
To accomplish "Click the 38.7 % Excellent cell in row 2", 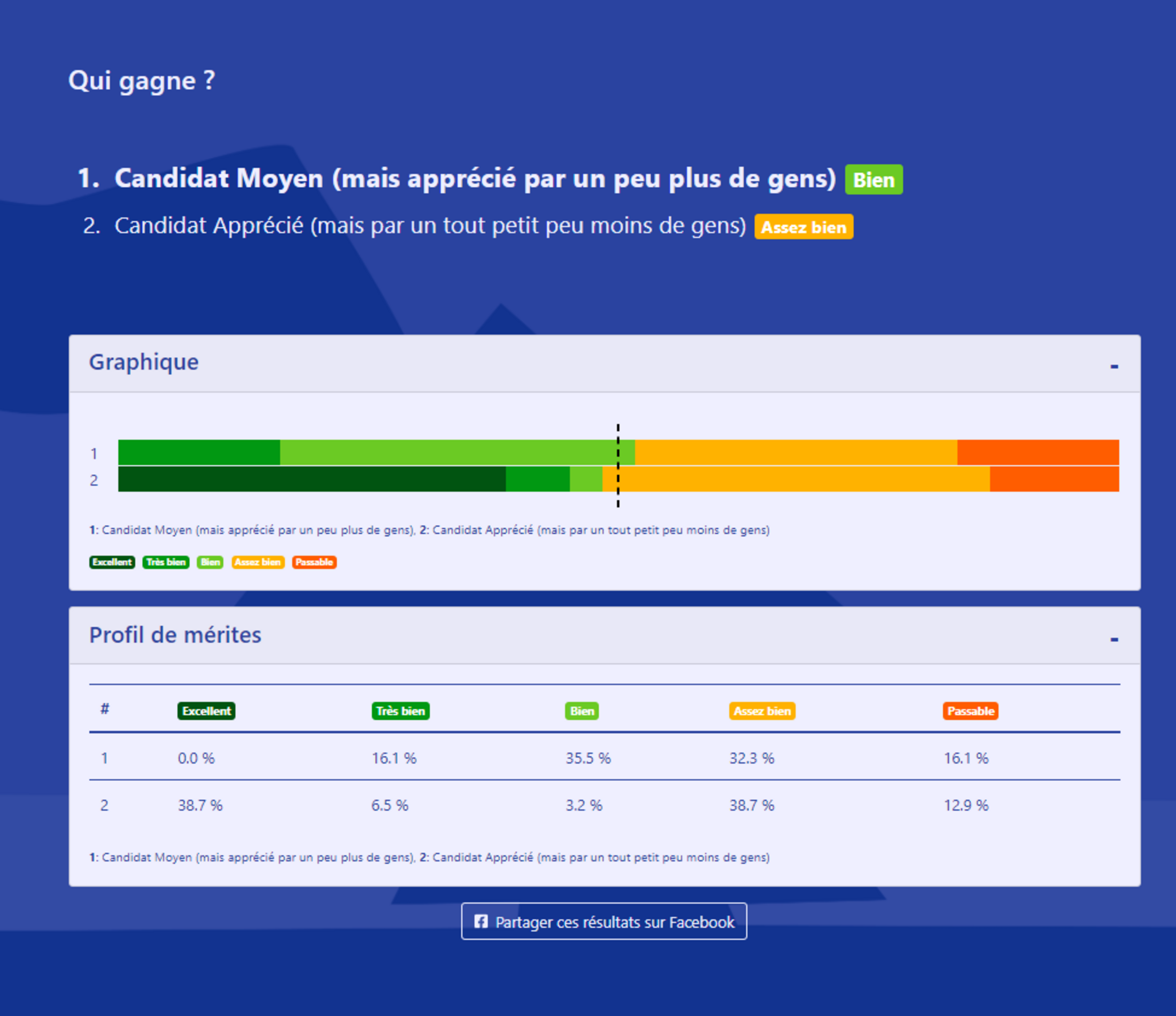I will tap(200, 805).
